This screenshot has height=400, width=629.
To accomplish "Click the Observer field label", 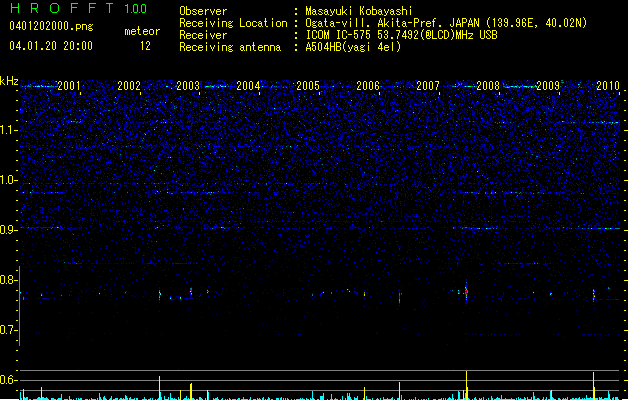I will [203, 11].
